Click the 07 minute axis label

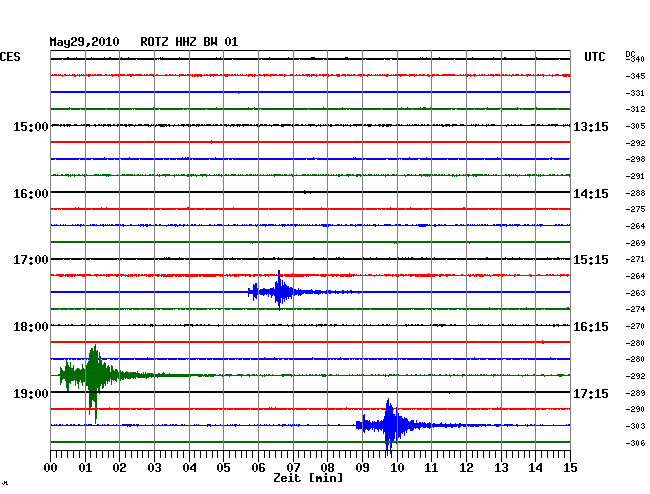point(293,468)
